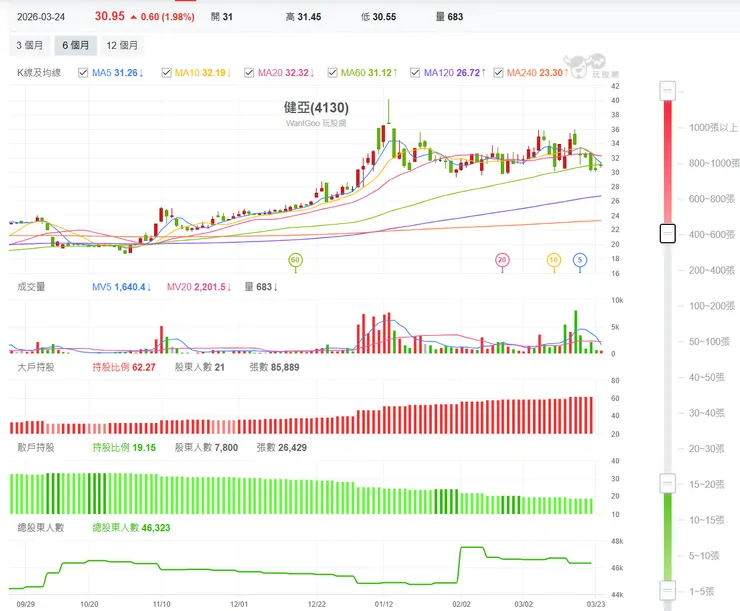Click the WantGoo 玩股網 subtitle text
The image size is (740, 611).
(316, 123)
